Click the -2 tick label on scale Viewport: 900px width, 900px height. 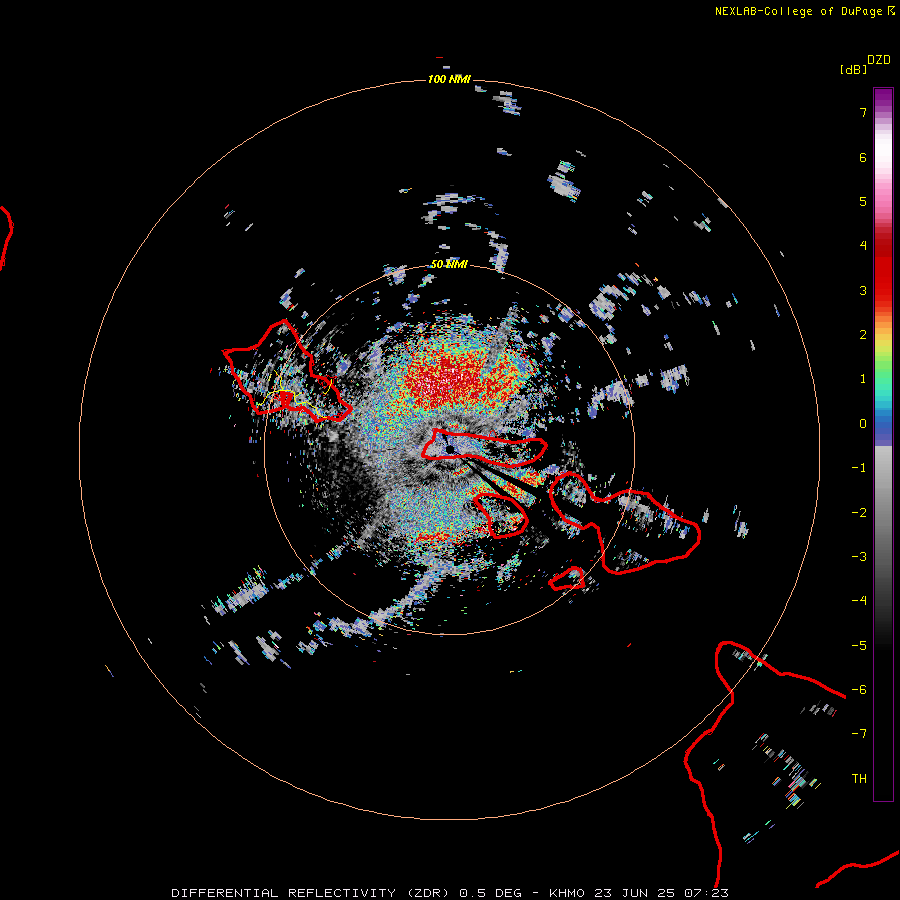859,512
